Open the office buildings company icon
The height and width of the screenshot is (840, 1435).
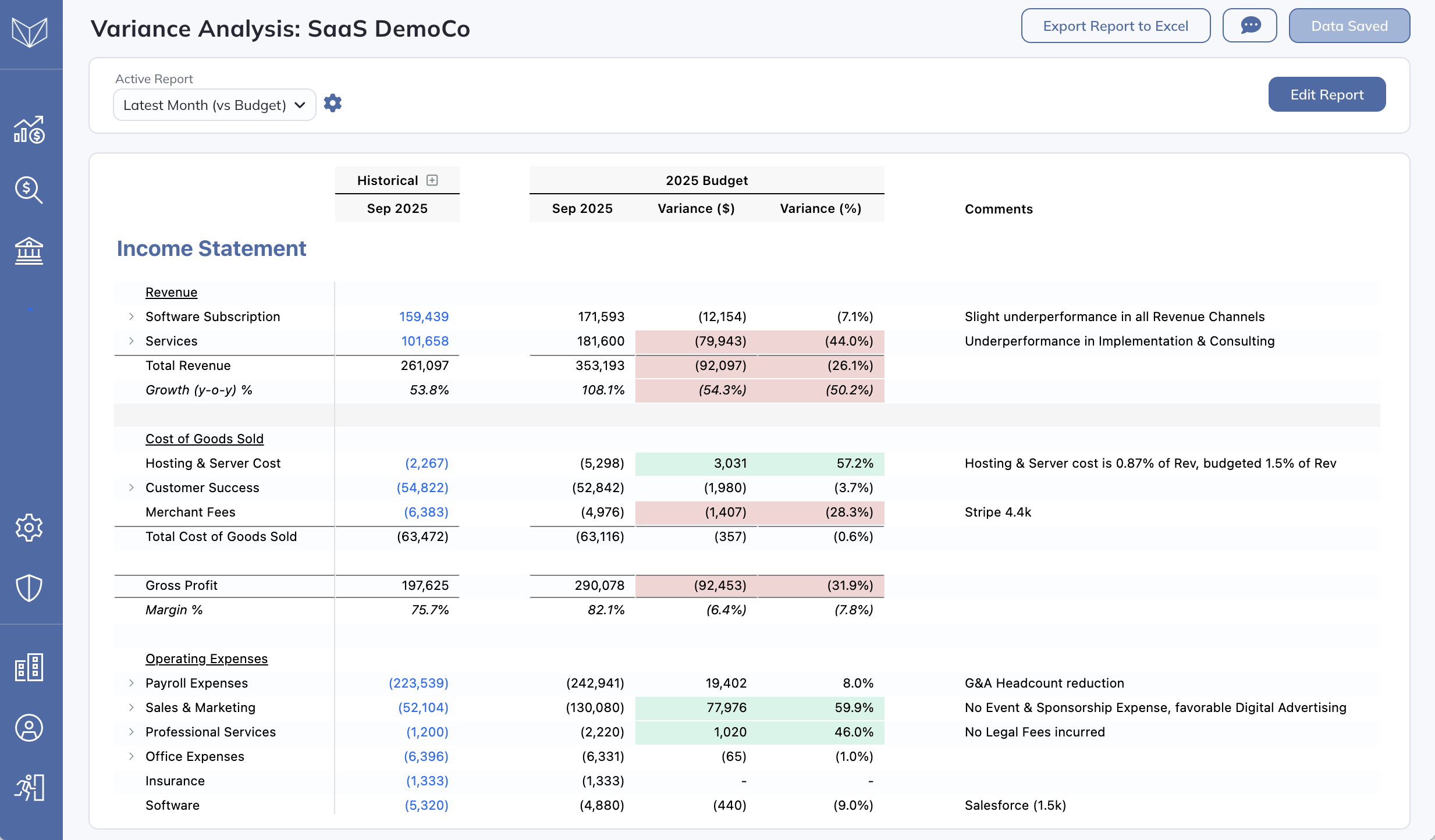pos(29,667)
